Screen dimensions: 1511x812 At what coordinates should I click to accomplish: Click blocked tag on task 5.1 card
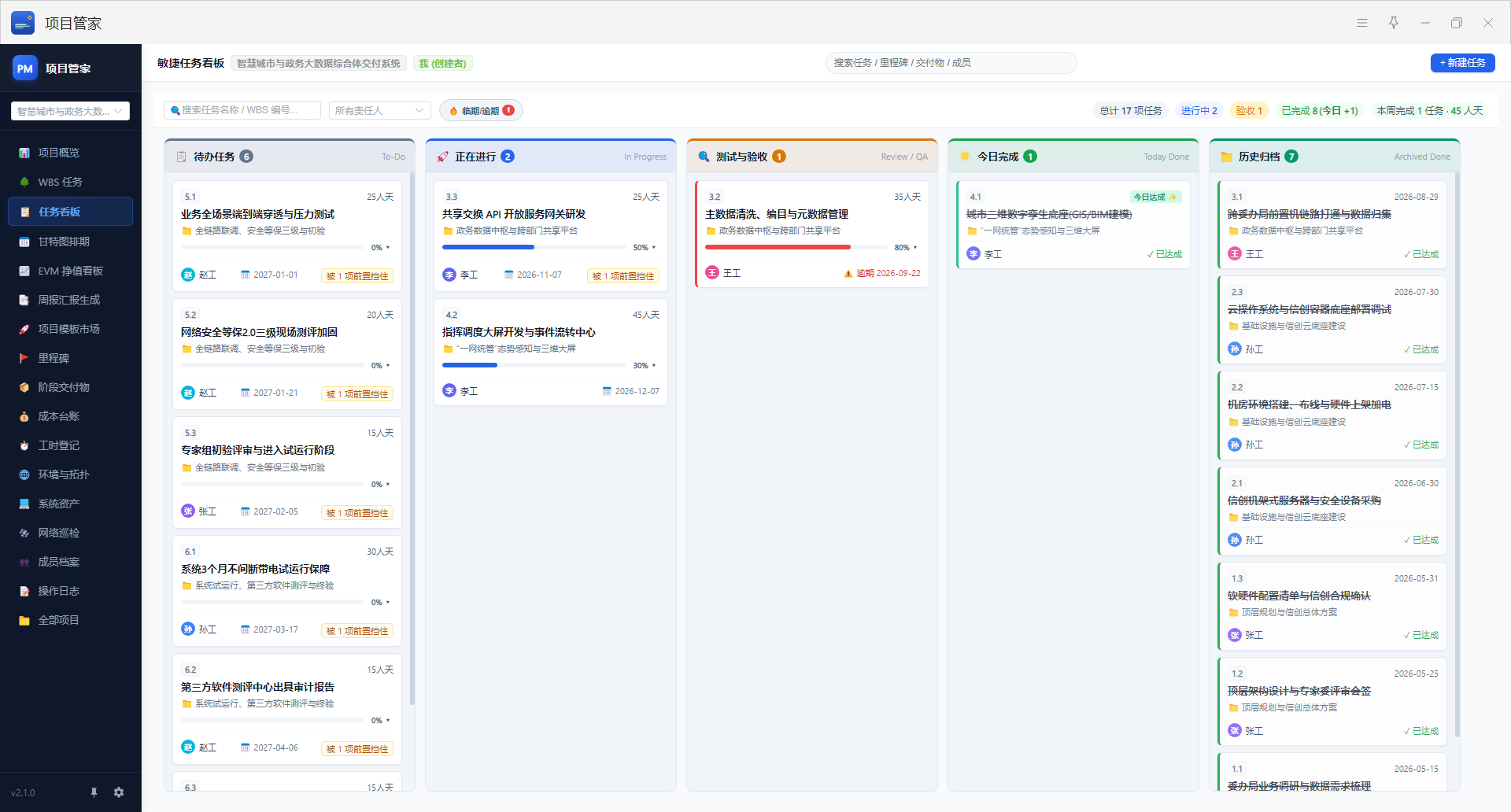[357, 276]
